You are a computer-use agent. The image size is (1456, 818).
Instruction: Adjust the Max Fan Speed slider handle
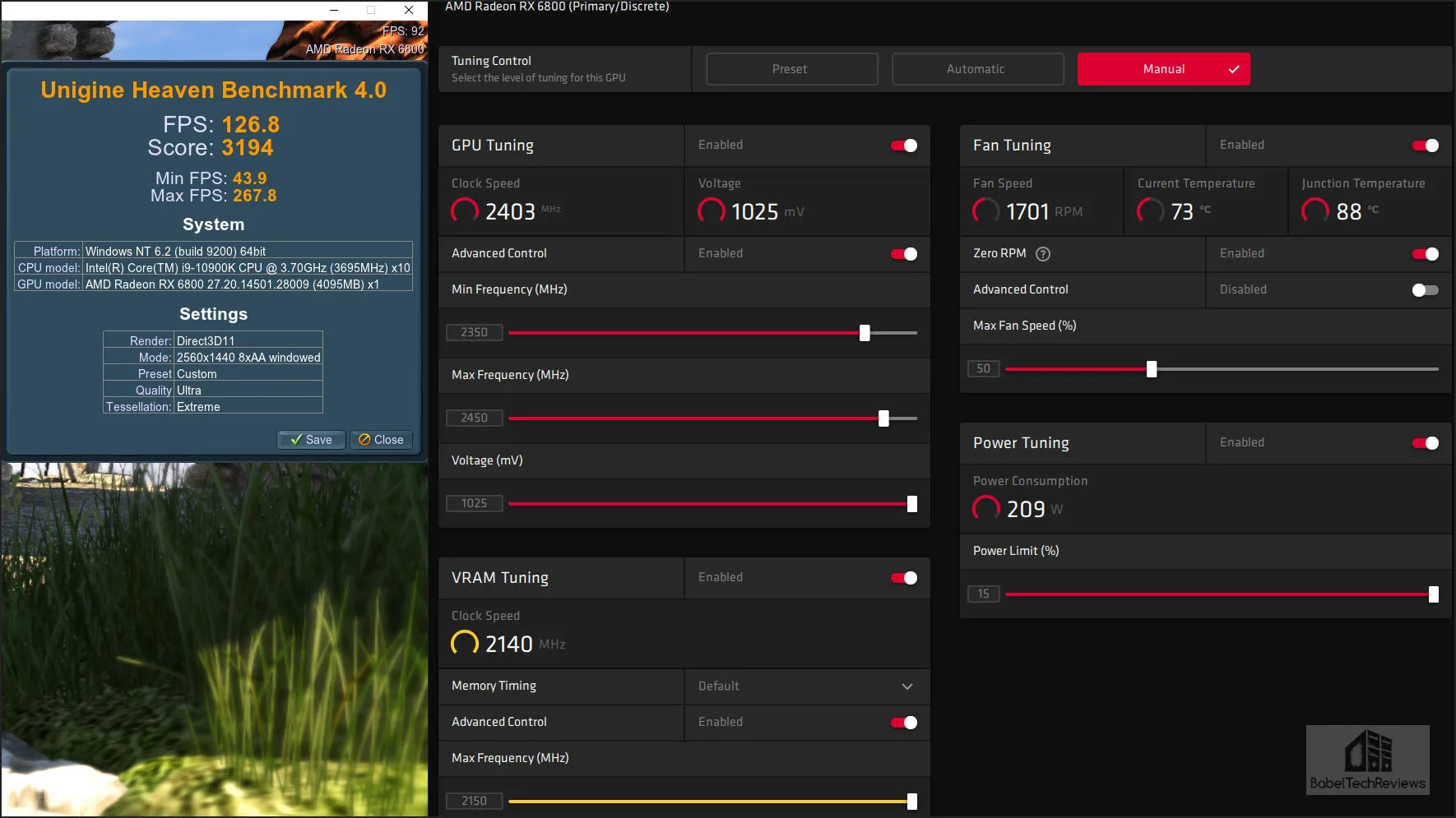pyautogui.click(x=1152, y=369)
